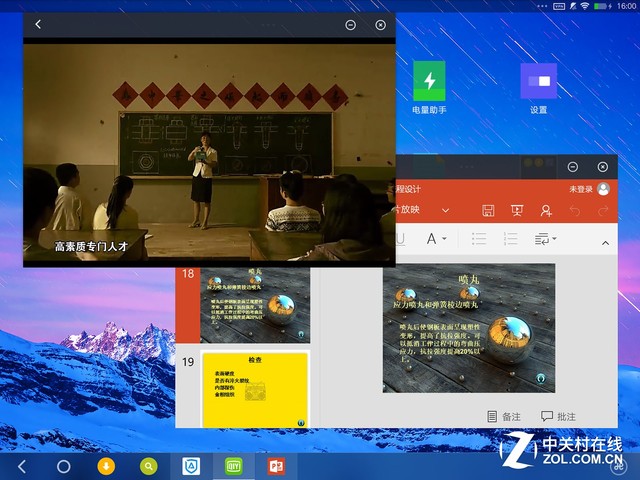Expand the font color A dropdown
Screen dimensions: 640x480
point(443,239)
